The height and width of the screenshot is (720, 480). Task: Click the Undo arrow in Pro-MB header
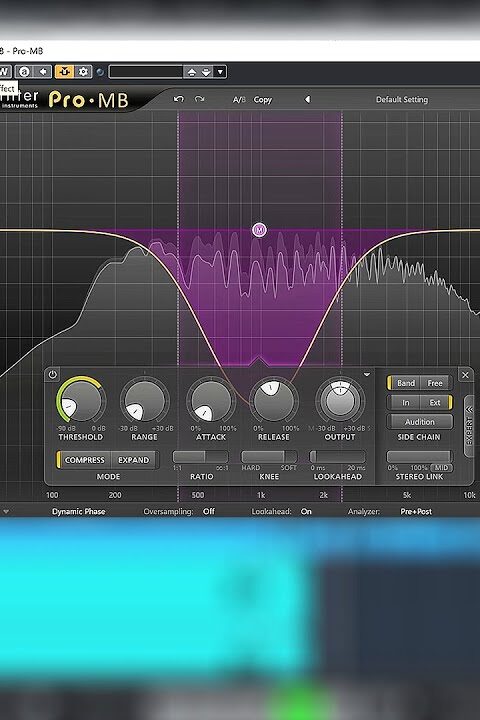(x=179, y=99)
